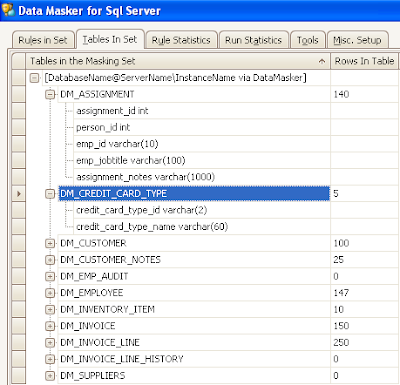Viewport: 400px width, 385px height.
Task: Click the row count 147 for DM_EMPLOYEE
Action: [341, 293]
